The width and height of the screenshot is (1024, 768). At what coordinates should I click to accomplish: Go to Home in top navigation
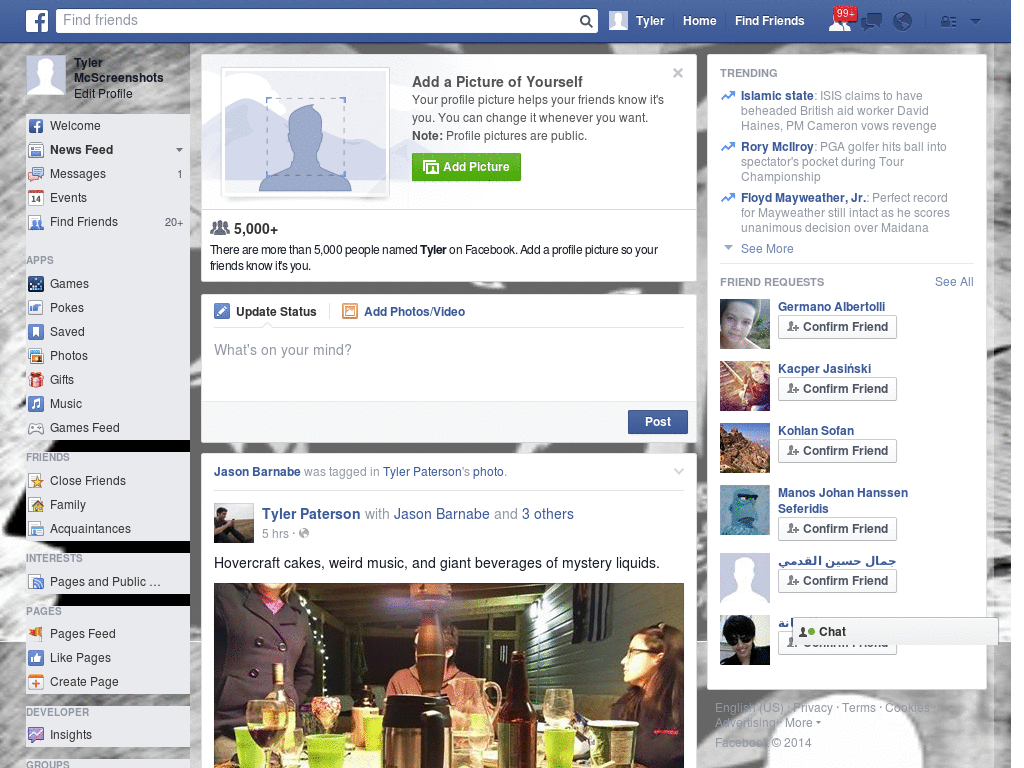(699, 21)
